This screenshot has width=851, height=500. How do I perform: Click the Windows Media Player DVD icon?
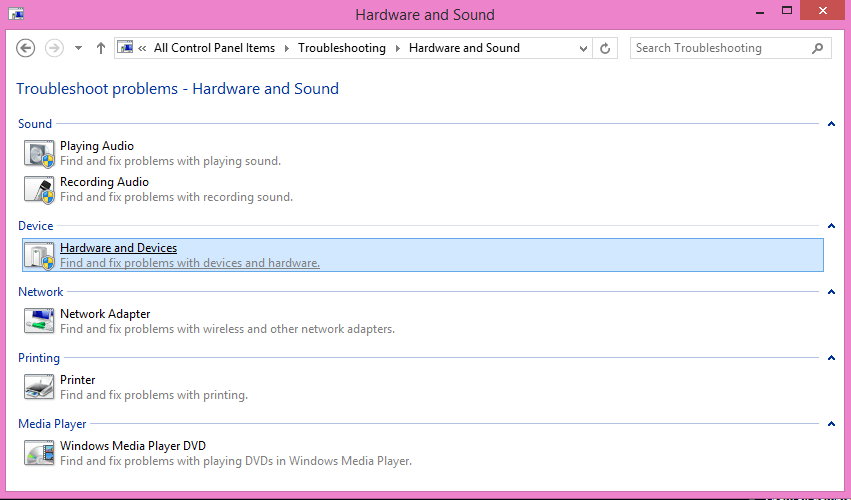pos(39,453)
